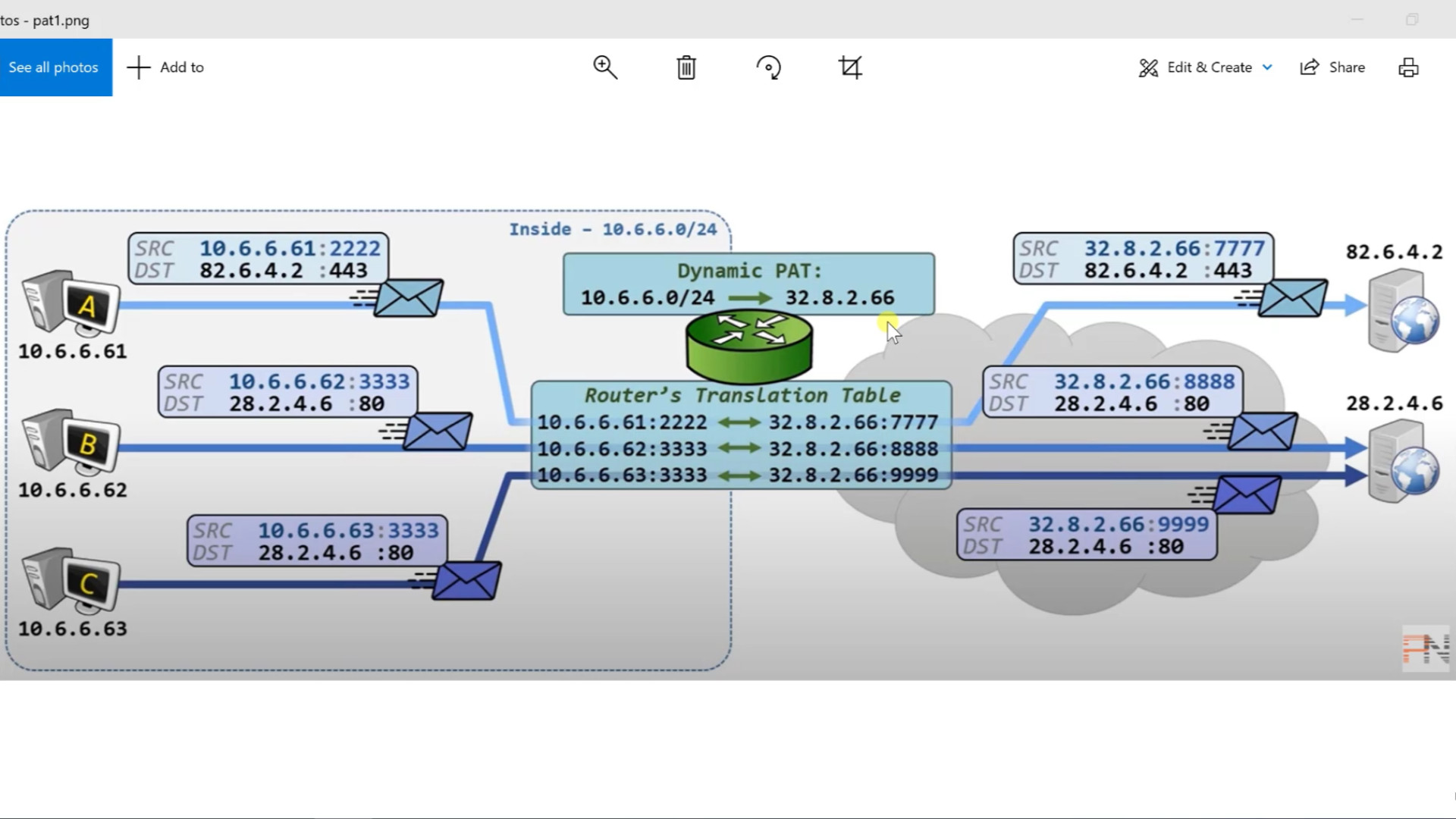Screen dimensions: 1456x819
Task: Click the Dynamic PAT label box
Action: pyautogui.click(x=748, y=284)
